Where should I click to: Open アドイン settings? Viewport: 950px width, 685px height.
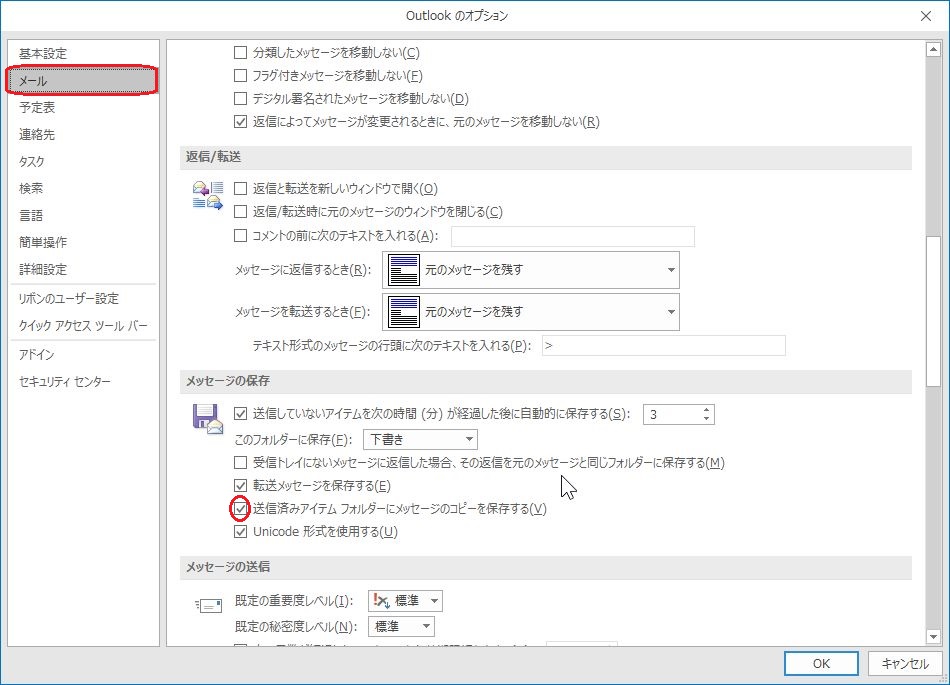[x=82, y=355]
